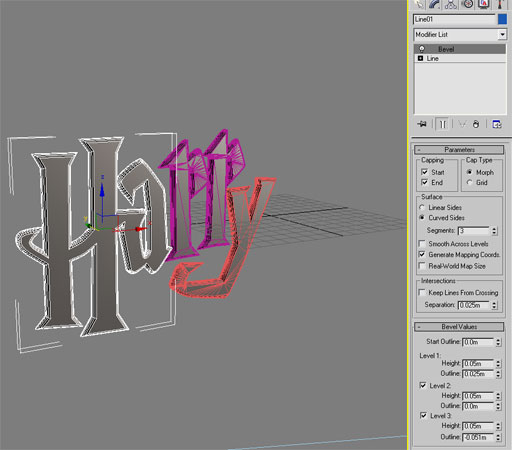The width and height of the screenshot is (512, 450).
Task: Click the Start Outline spinner
Action: [x=498, y=342]
